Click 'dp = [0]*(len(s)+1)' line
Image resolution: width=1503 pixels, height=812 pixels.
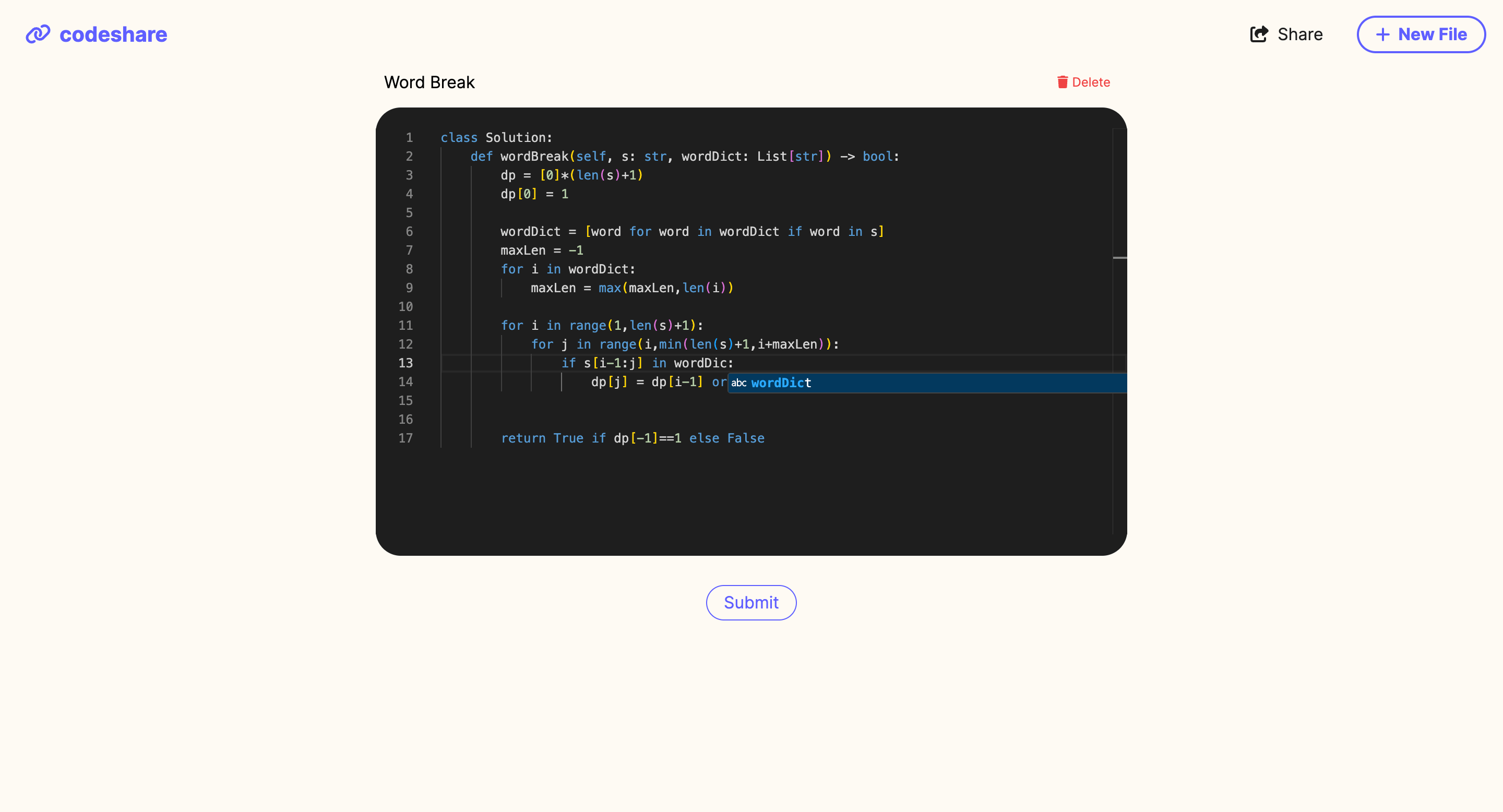[572, 175]
